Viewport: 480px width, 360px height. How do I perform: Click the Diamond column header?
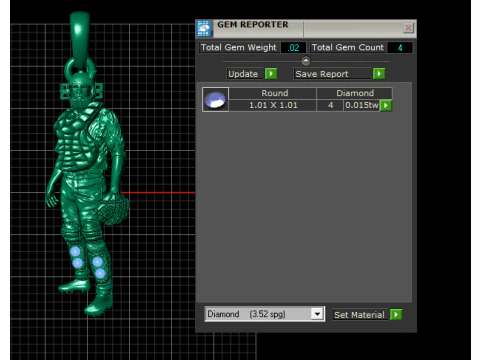click(355, 93)
